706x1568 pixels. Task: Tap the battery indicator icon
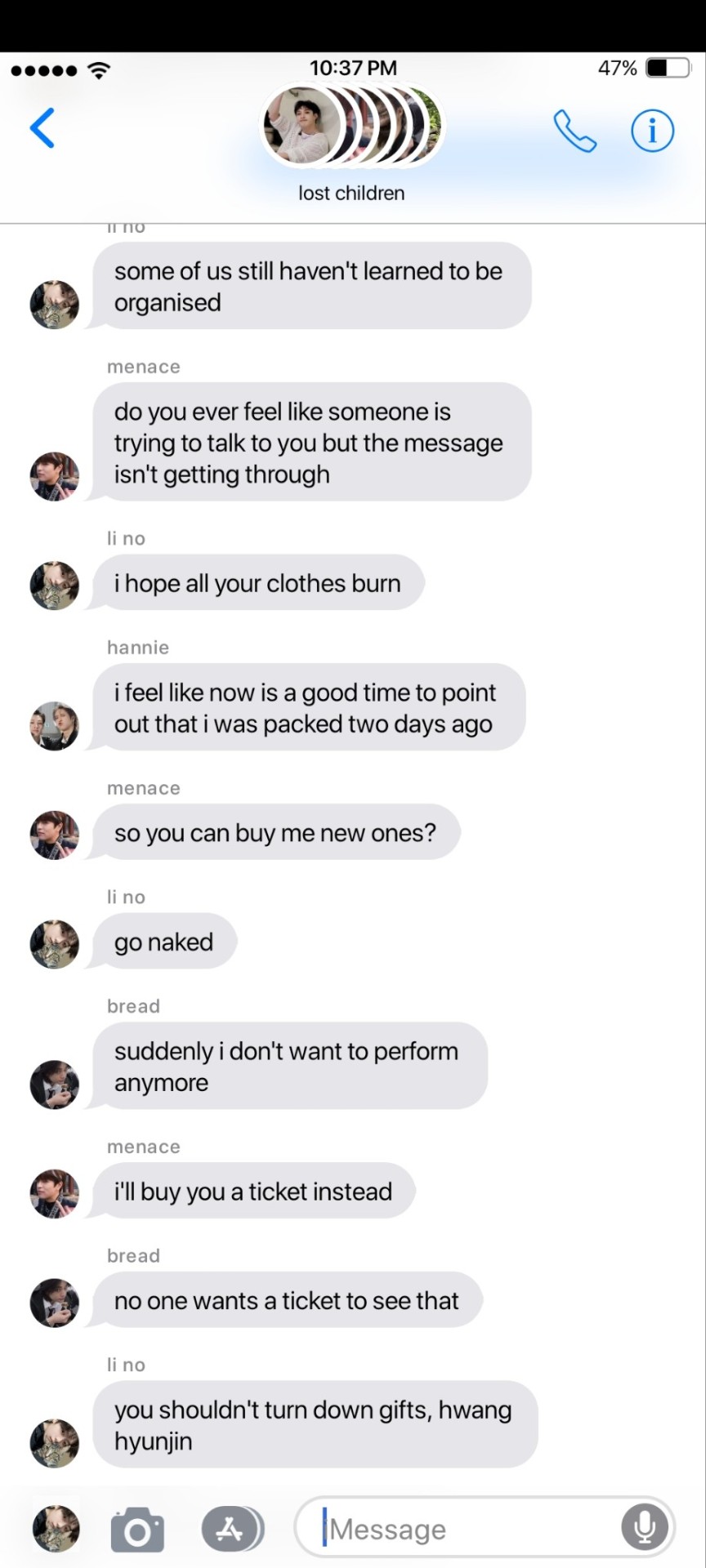pos(668,68)
